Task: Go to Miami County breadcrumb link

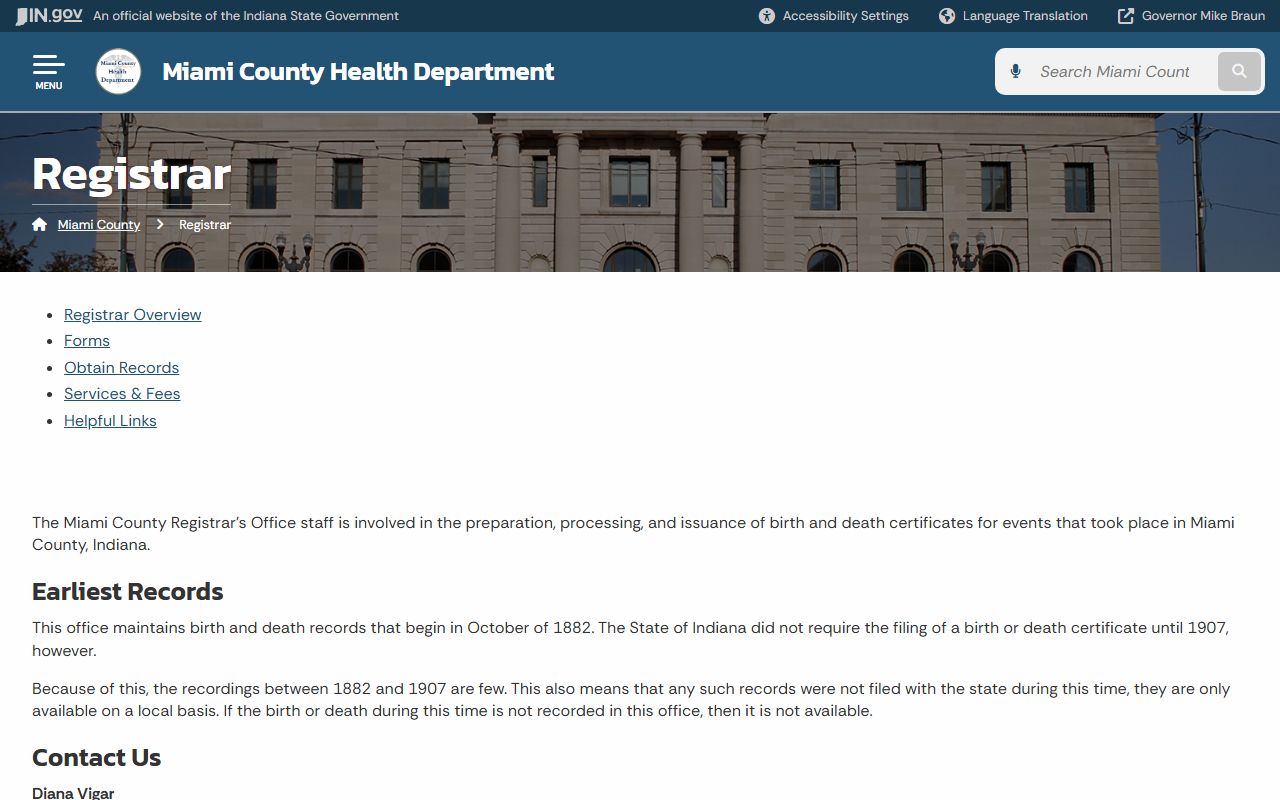Action: [99, 225]
